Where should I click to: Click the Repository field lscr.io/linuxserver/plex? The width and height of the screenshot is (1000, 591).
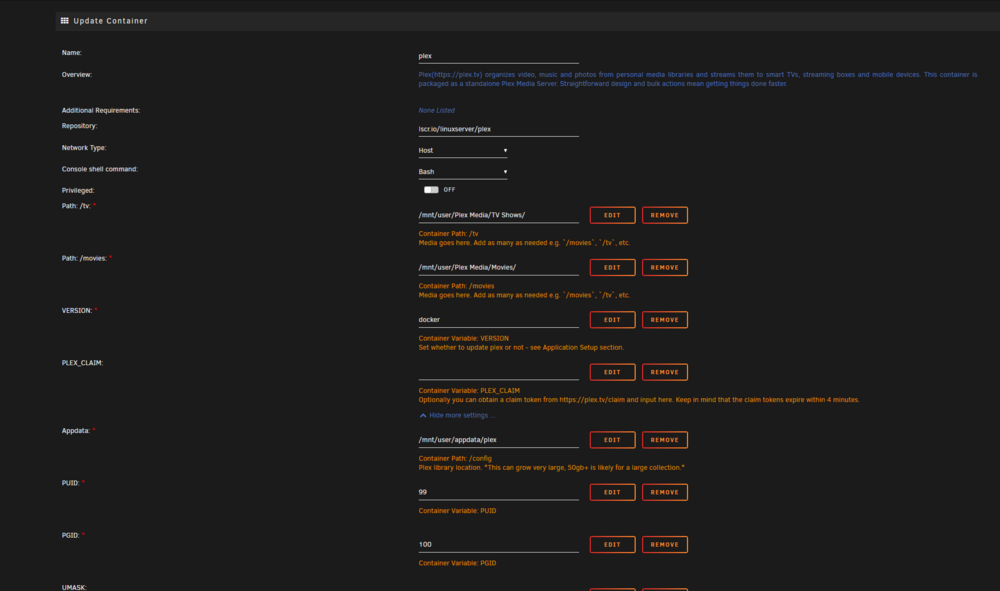coord(498,129)
